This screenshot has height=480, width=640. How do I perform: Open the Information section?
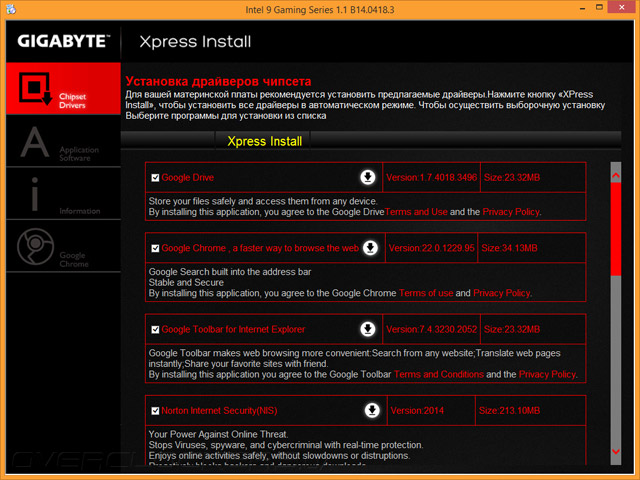click(x=63, y=194)
